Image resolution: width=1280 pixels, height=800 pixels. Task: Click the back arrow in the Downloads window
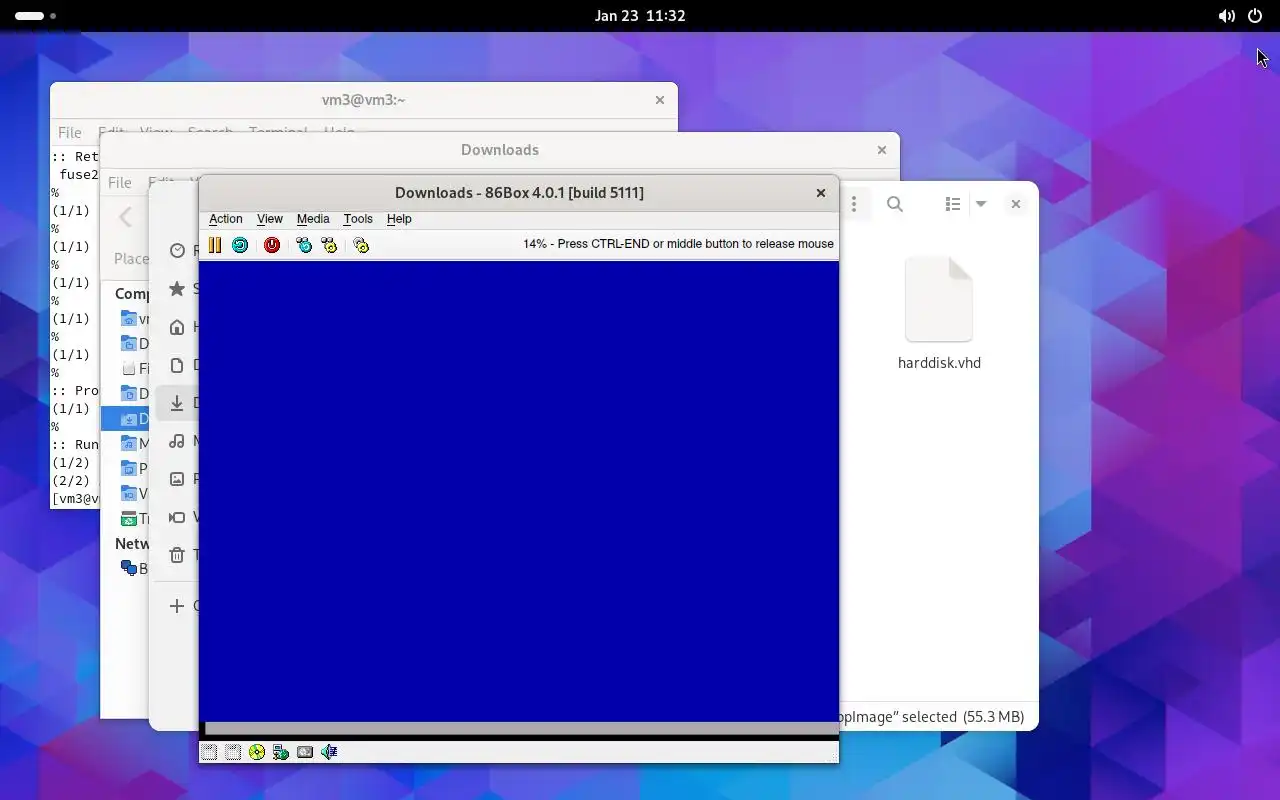[125, 217]
